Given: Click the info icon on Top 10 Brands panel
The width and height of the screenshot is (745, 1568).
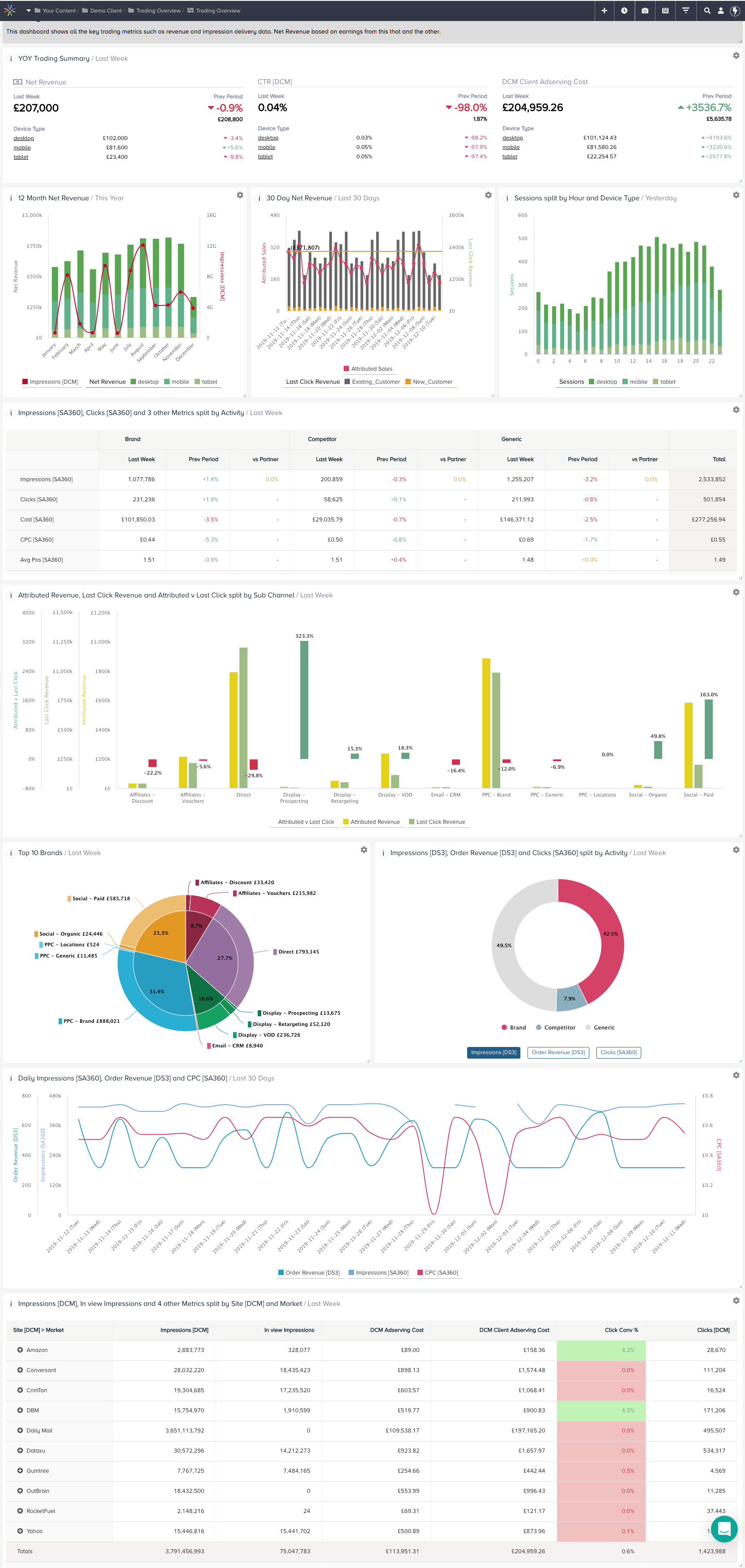Looking at the screenshot, I should click(x=11, y=853).
